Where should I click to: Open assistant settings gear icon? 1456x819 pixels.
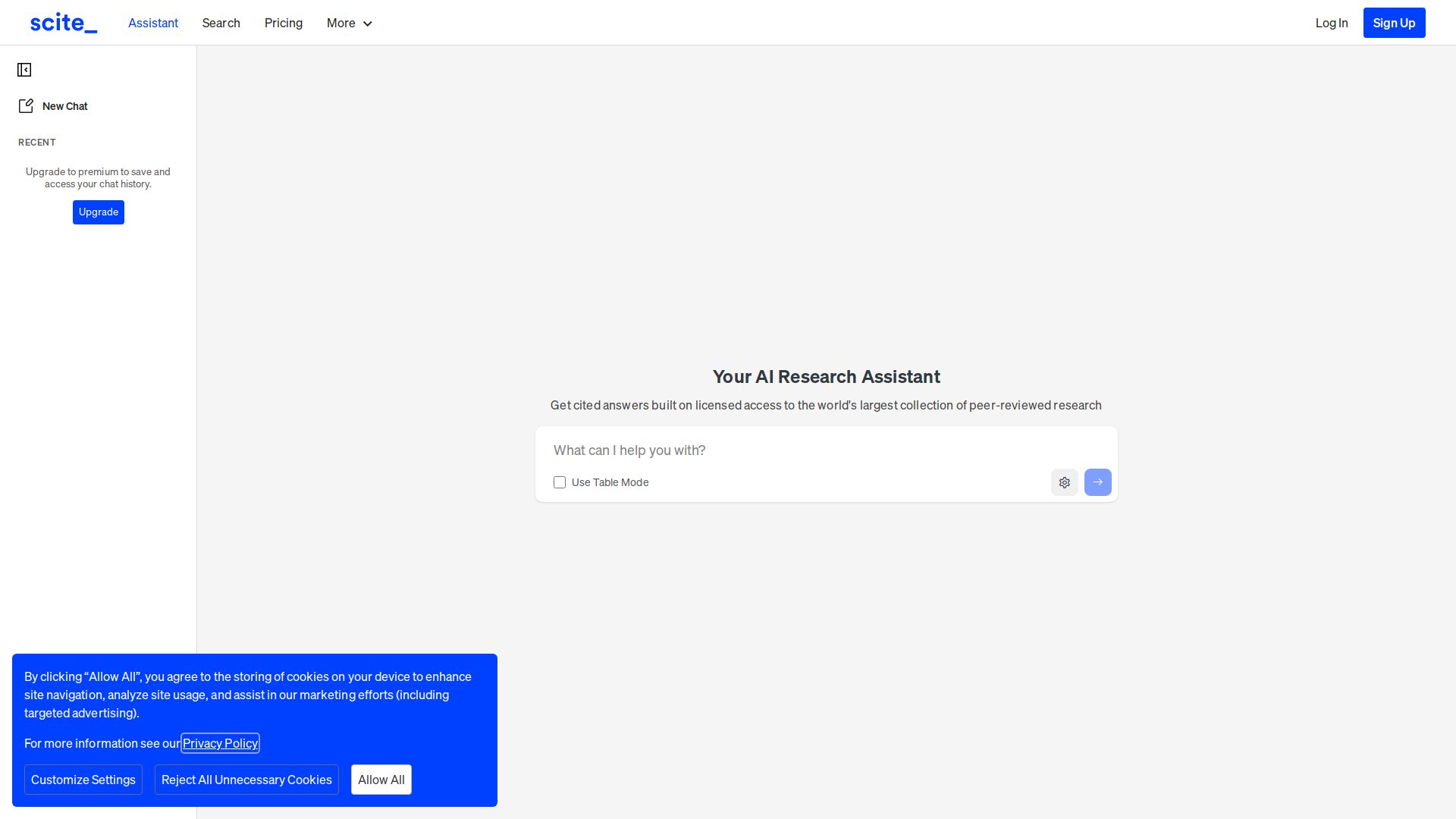(1064, 482)
